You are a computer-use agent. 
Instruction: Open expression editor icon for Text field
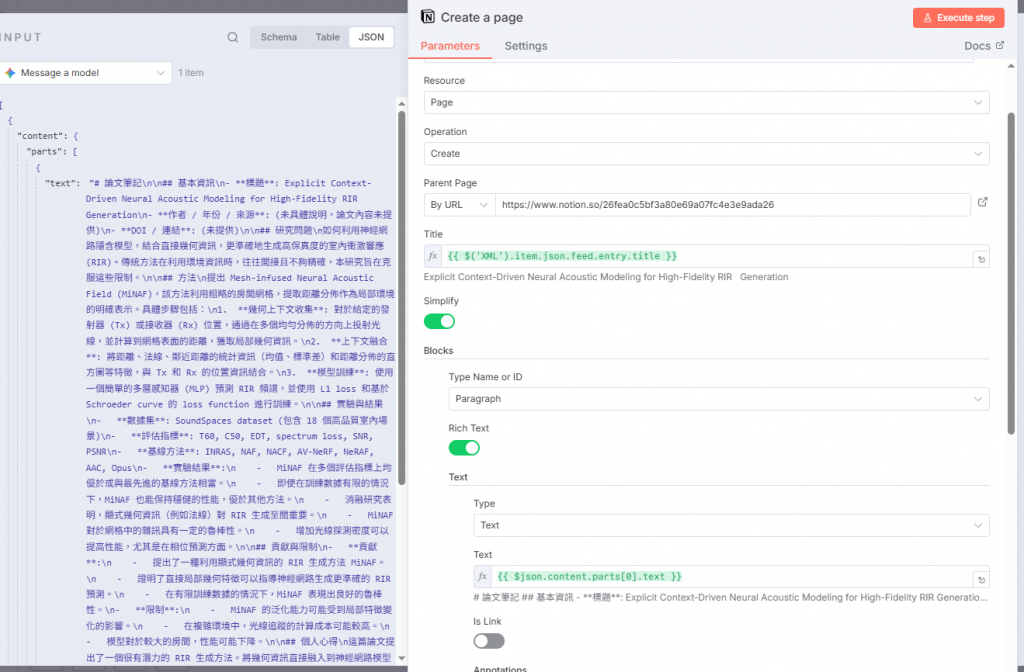(x=981, y=579)
